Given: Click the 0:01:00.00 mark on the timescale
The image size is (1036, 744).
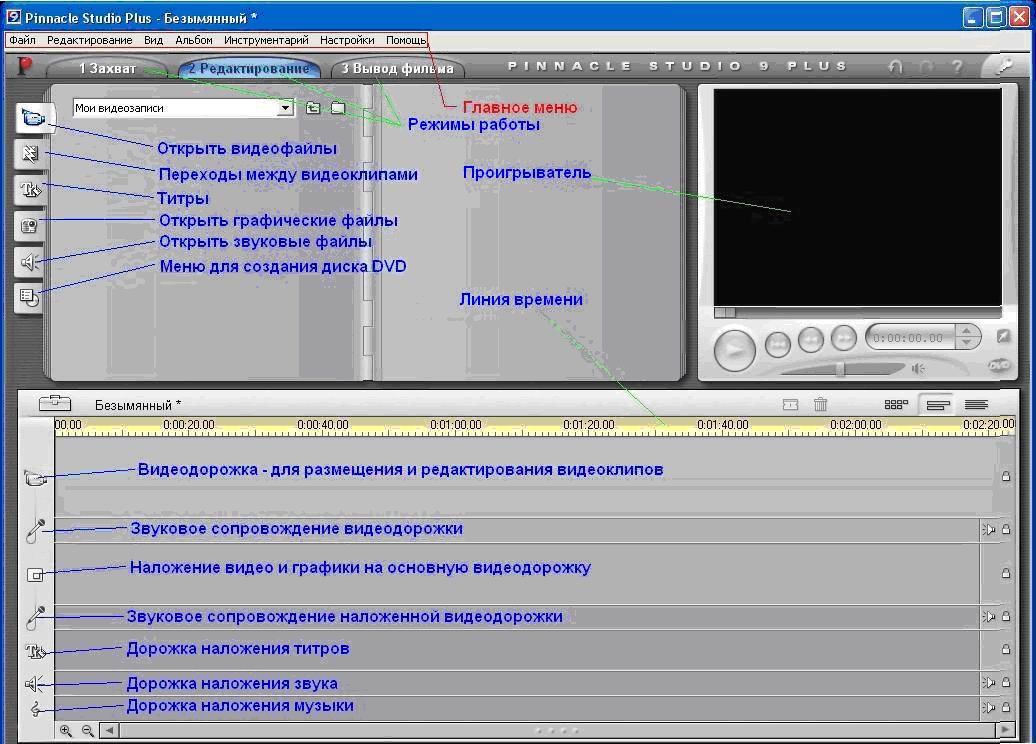Looking at the screenshot, I should [x=456, y=425].
